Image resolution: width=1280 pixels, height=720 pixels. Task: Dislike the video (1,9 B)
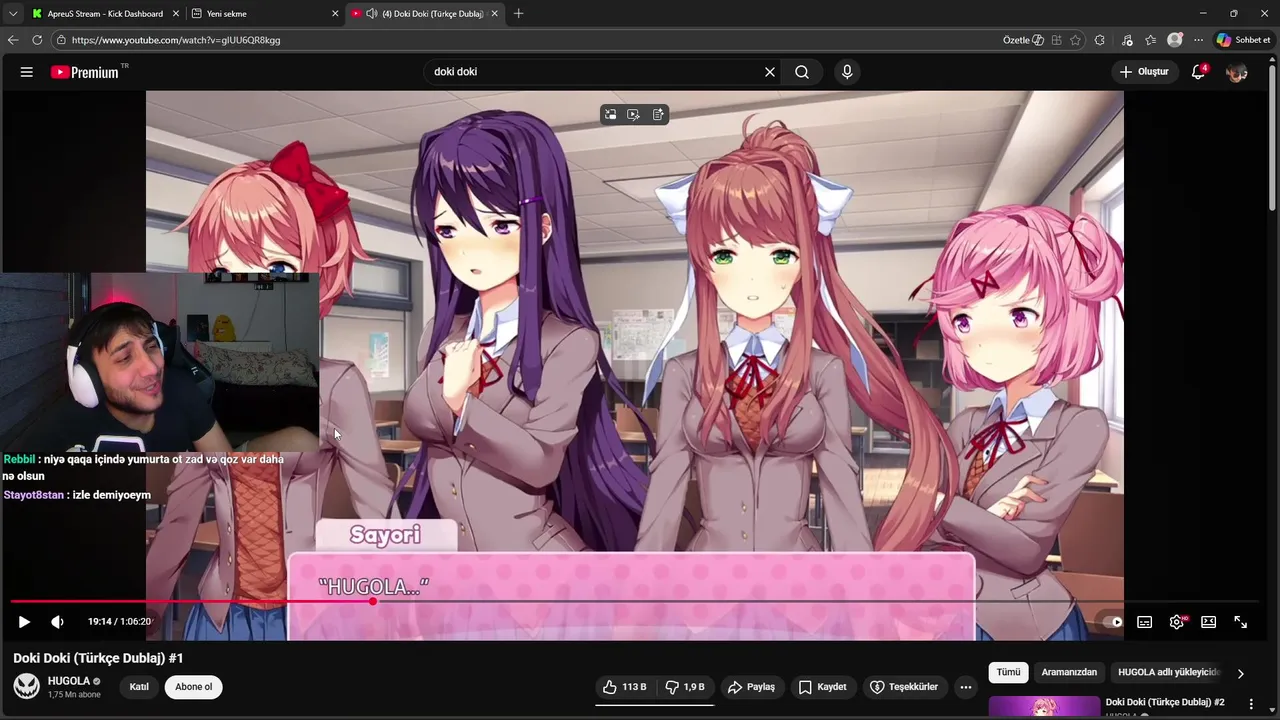point(685,687)
